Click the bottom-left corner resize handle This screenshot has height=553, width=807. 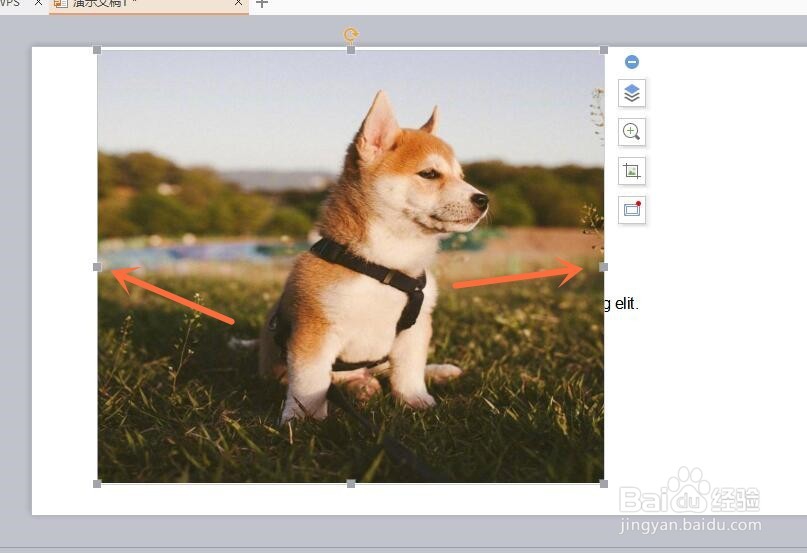(97, 483)
